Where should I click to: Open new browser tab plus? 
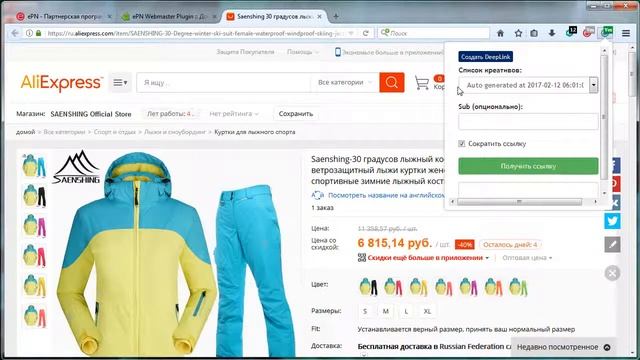coord(336,16)
